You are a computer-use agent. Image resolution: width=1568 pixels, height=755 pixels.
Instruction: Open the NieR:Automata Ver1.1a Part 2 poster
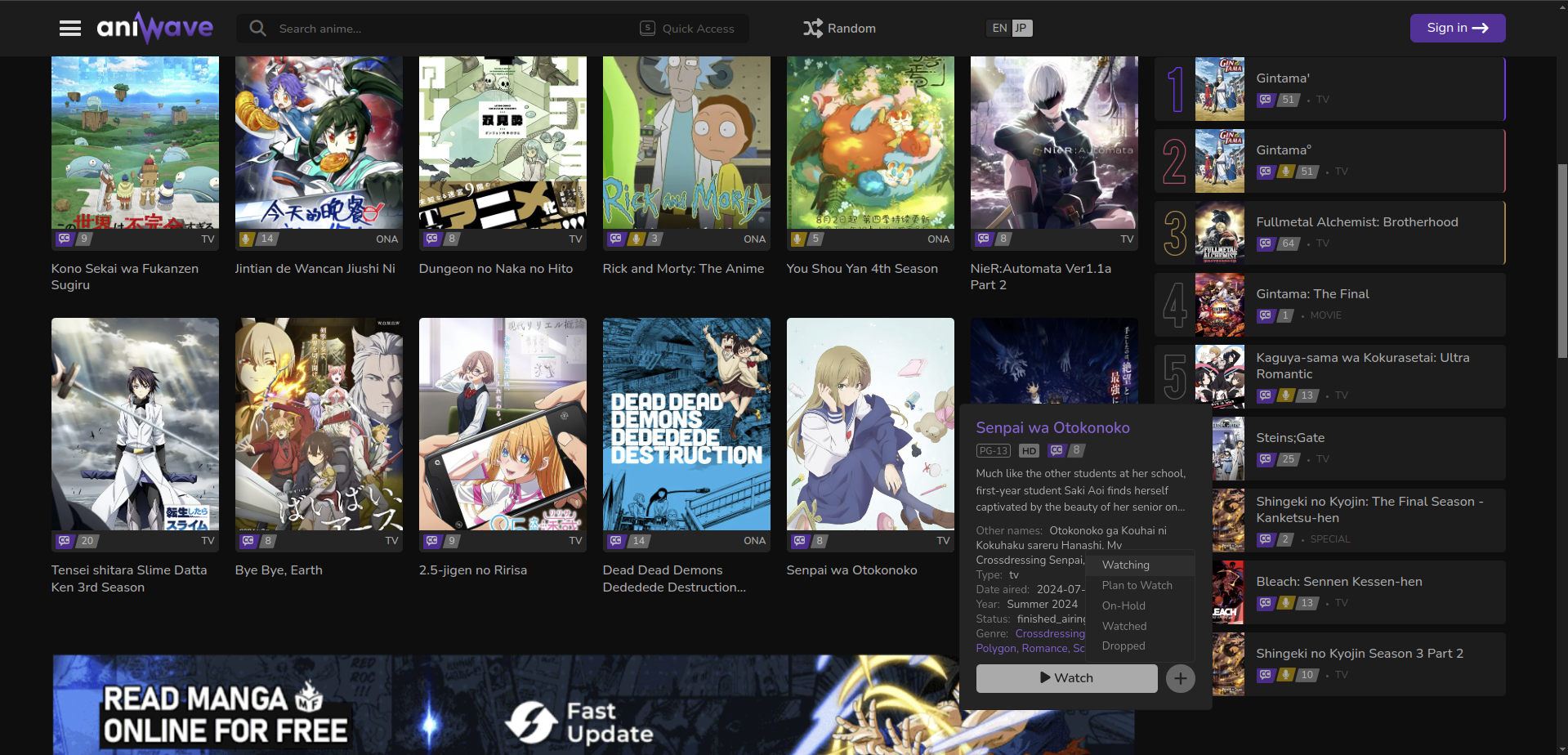(1054, 142)
